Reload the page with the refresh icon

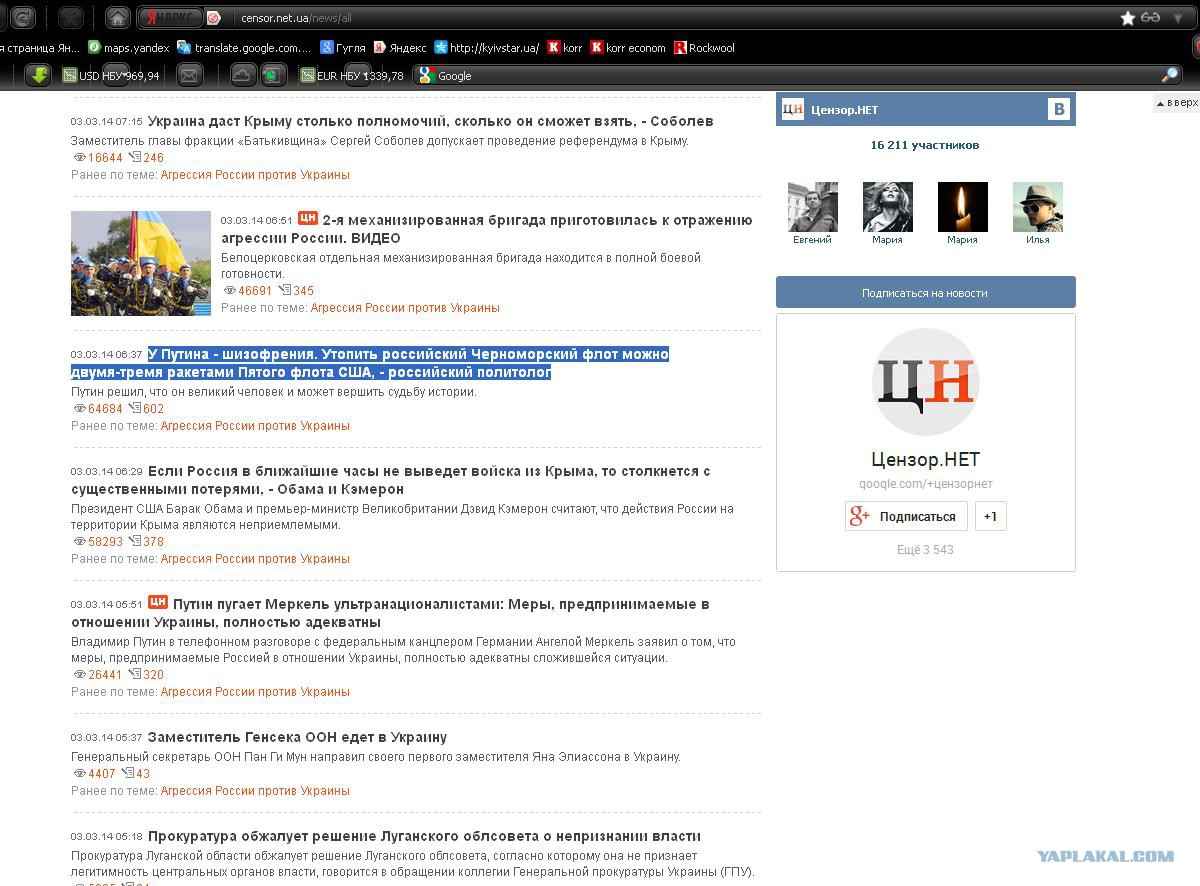click(23, 18)
